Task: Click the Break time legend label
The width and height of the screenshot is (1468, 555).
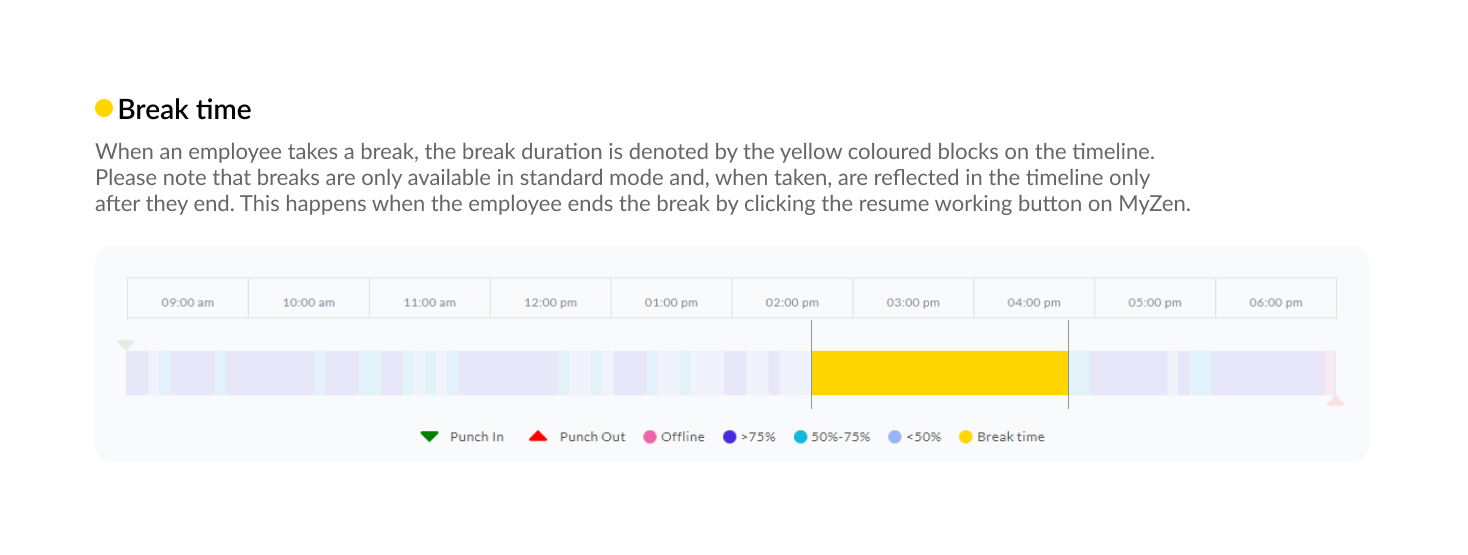Action: (x=1011, y=437)
